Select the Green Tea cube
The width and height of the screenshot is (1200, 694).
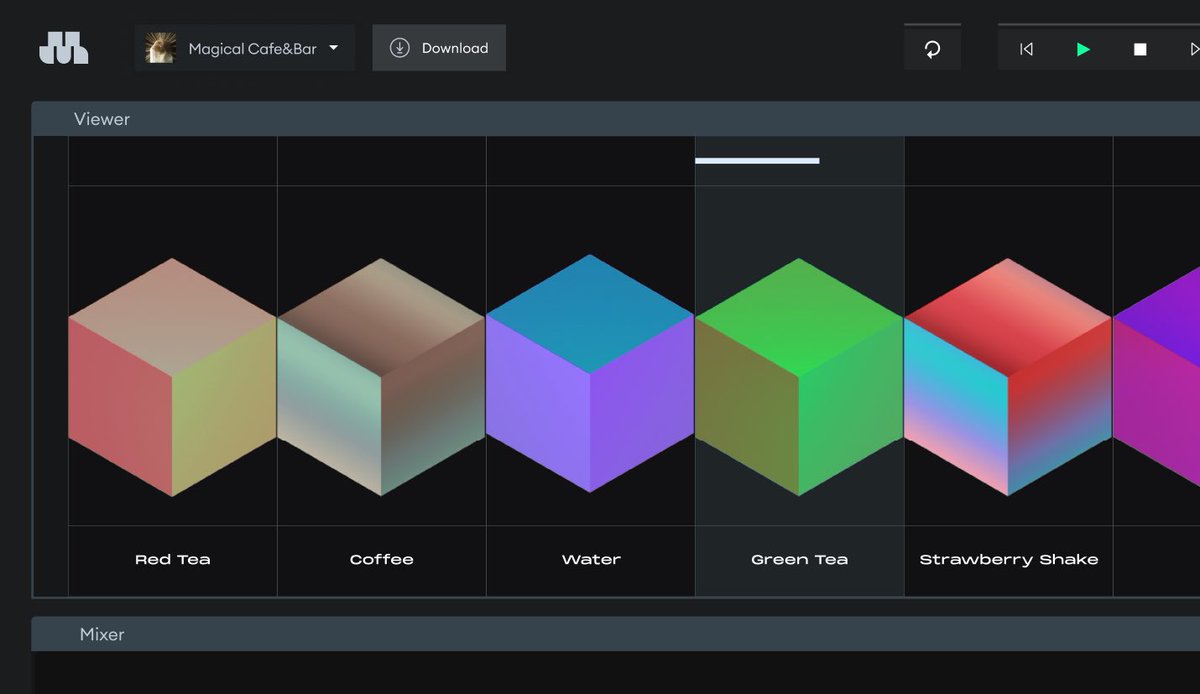tap(799, 377)
